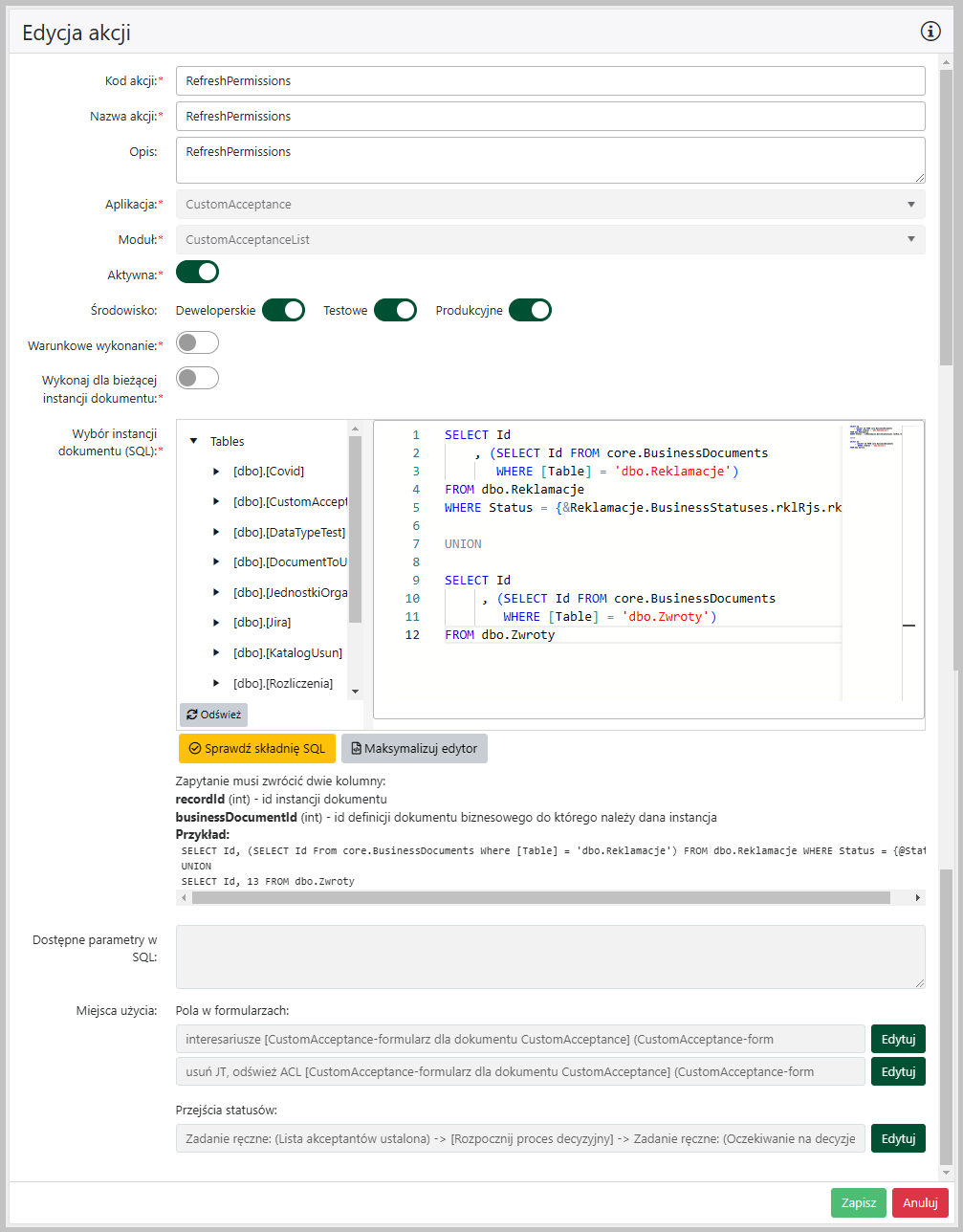This screenshot has width=963, height=1232.
Task: Toggle the Aktywna switch
Action: pyautogui.click(x=197, y=273)
